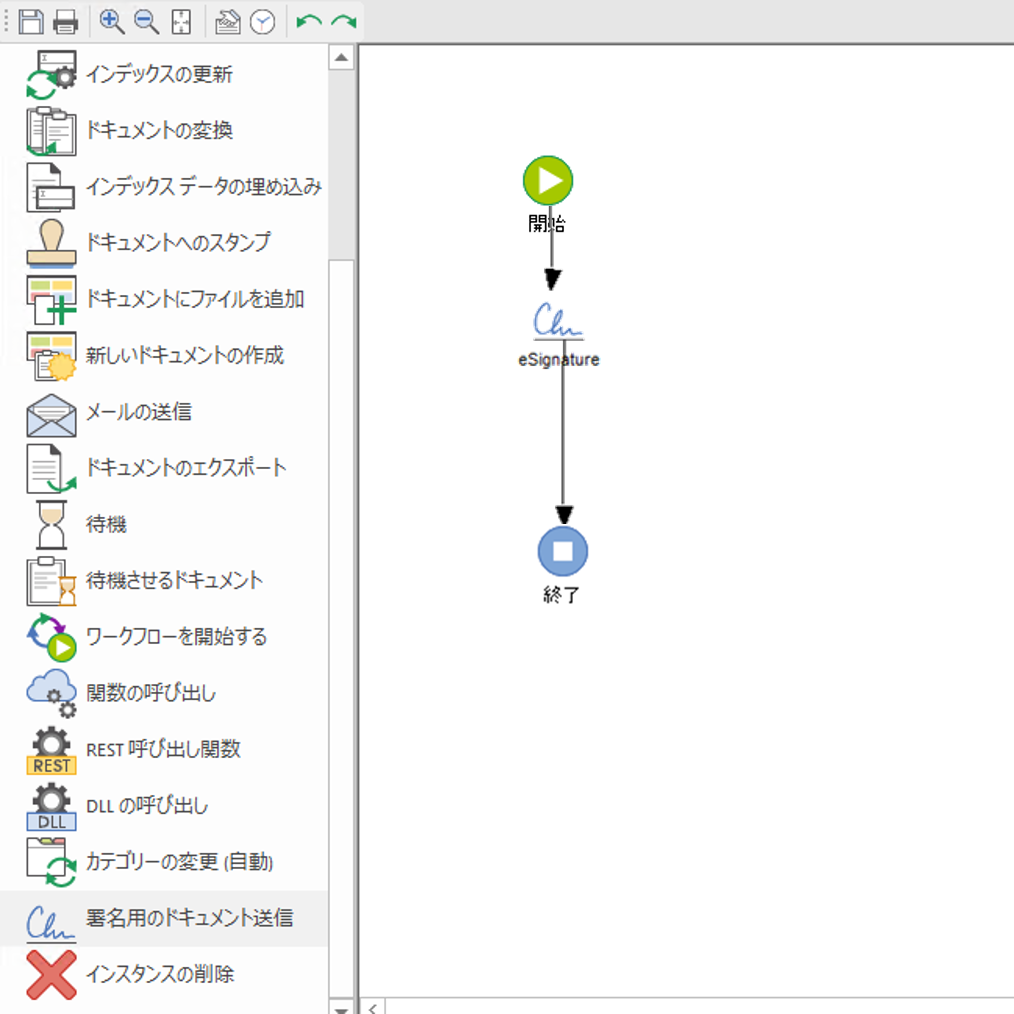Click the カテゴリーの変更 (自動) label
The width and height of the screenshot is (1014, 1014).
[x=179, y=862]
